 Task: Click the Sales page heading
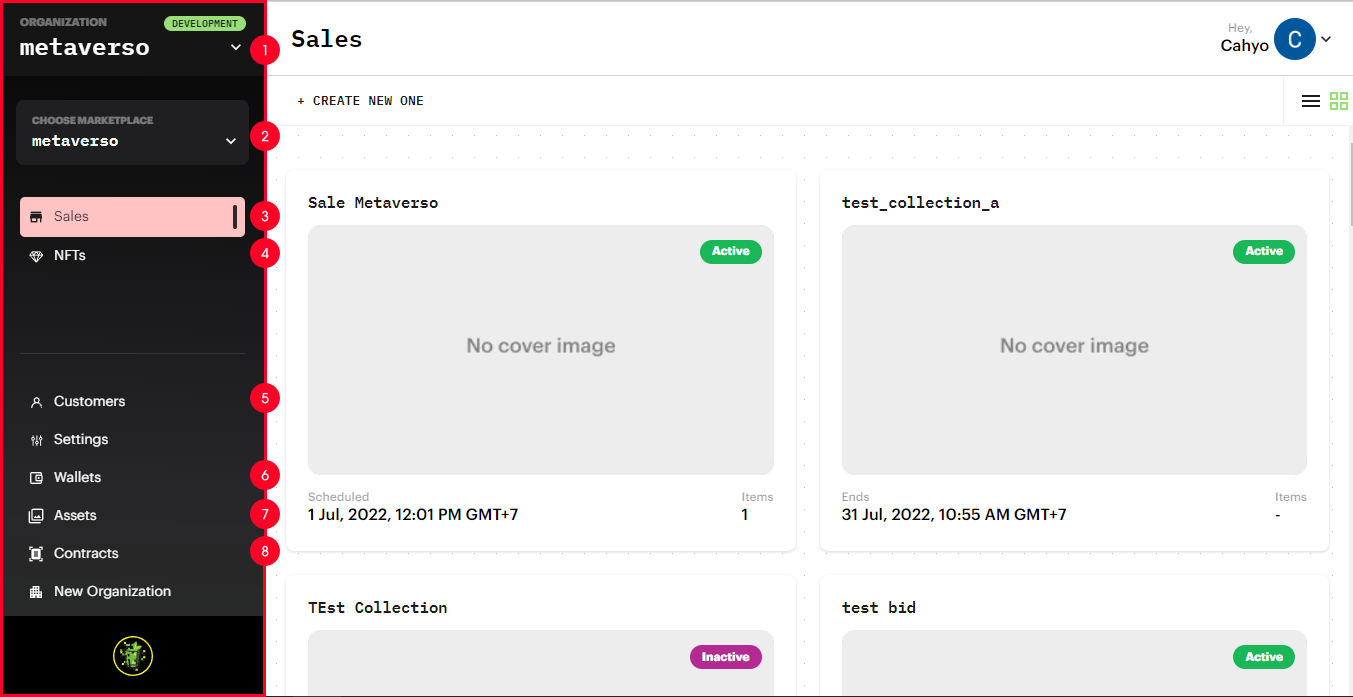[327, 39]
